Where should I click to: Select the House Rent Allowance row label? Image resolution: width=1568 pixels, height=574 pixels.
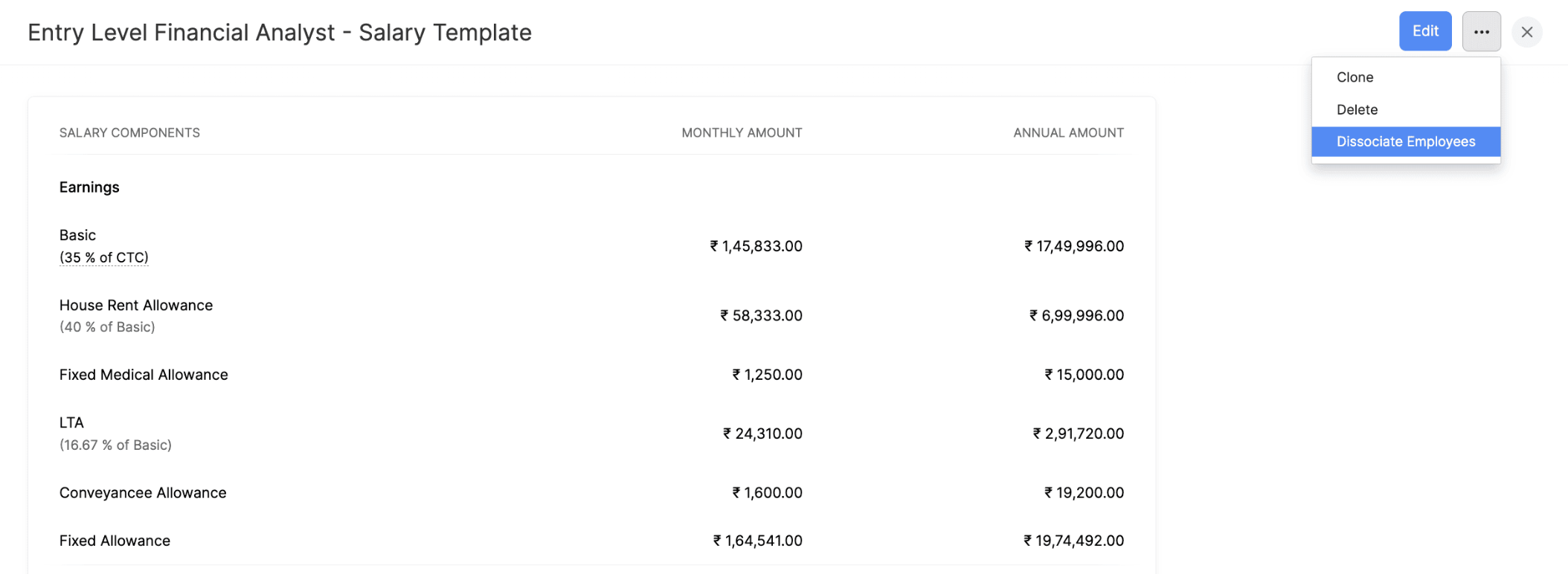(x=136, y=305)
